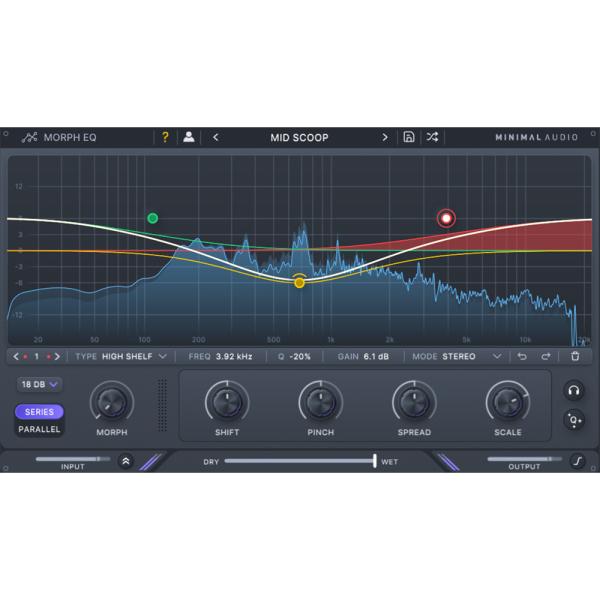Toggle the output soft clip curve button
This screenshot has height=600, width=600.
[x=578, y=461]
